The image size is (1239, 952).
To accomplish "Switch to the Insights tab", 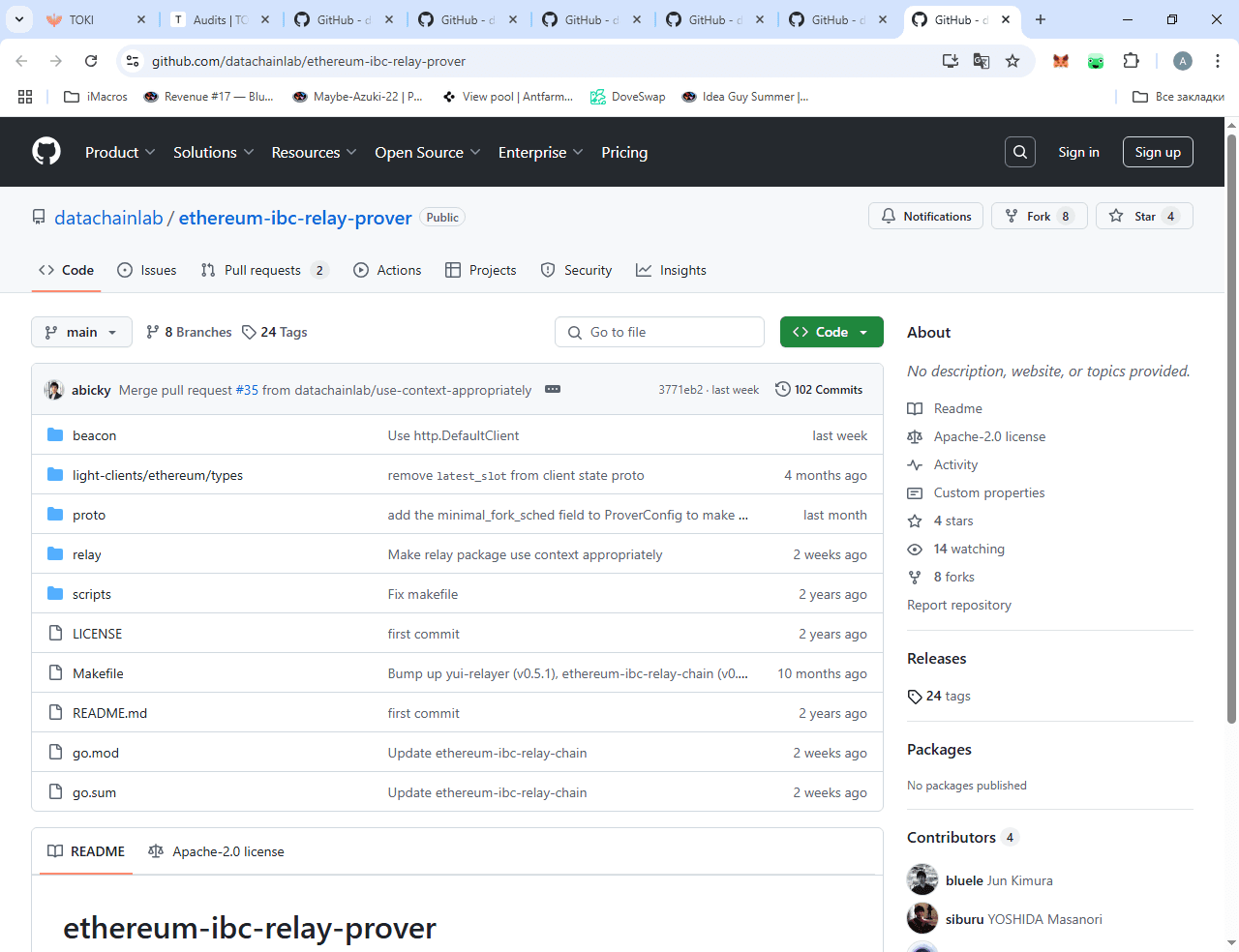I will pos(671,270).
